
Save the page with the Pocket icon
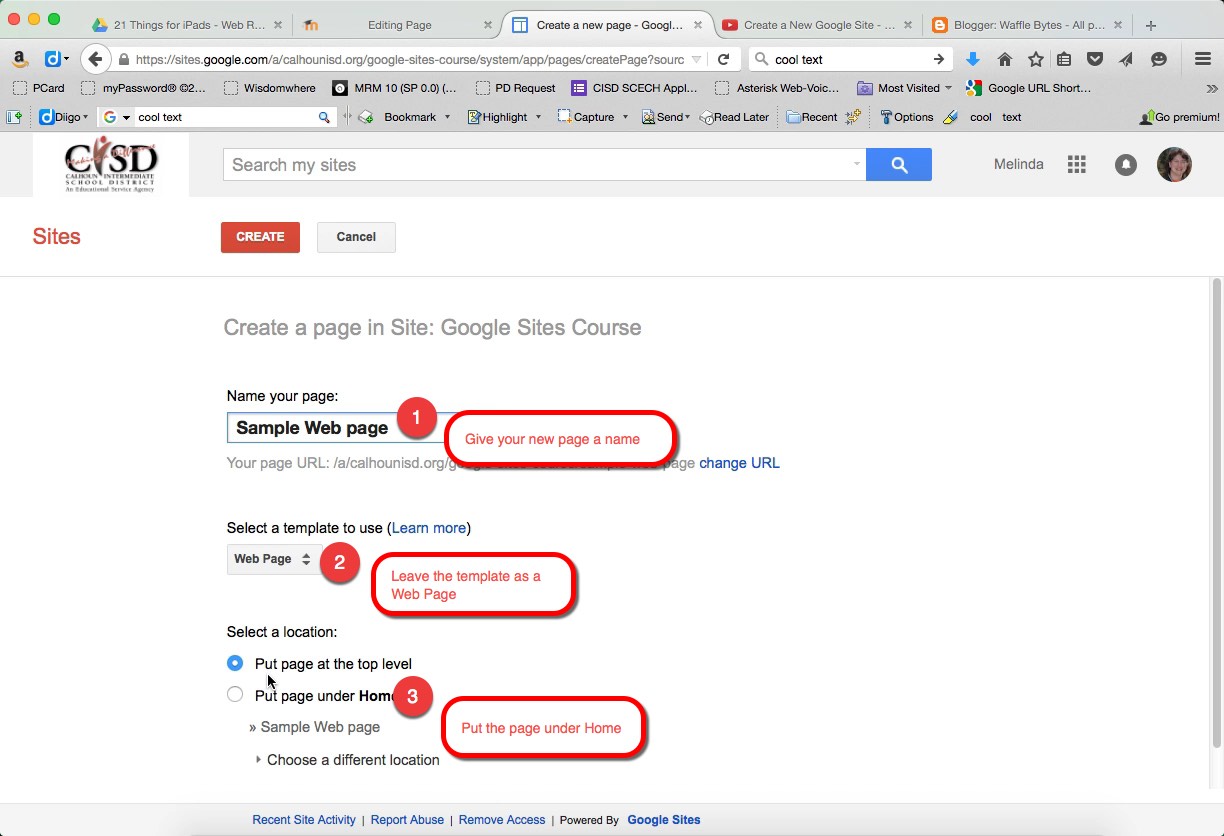click(1095, 59)
